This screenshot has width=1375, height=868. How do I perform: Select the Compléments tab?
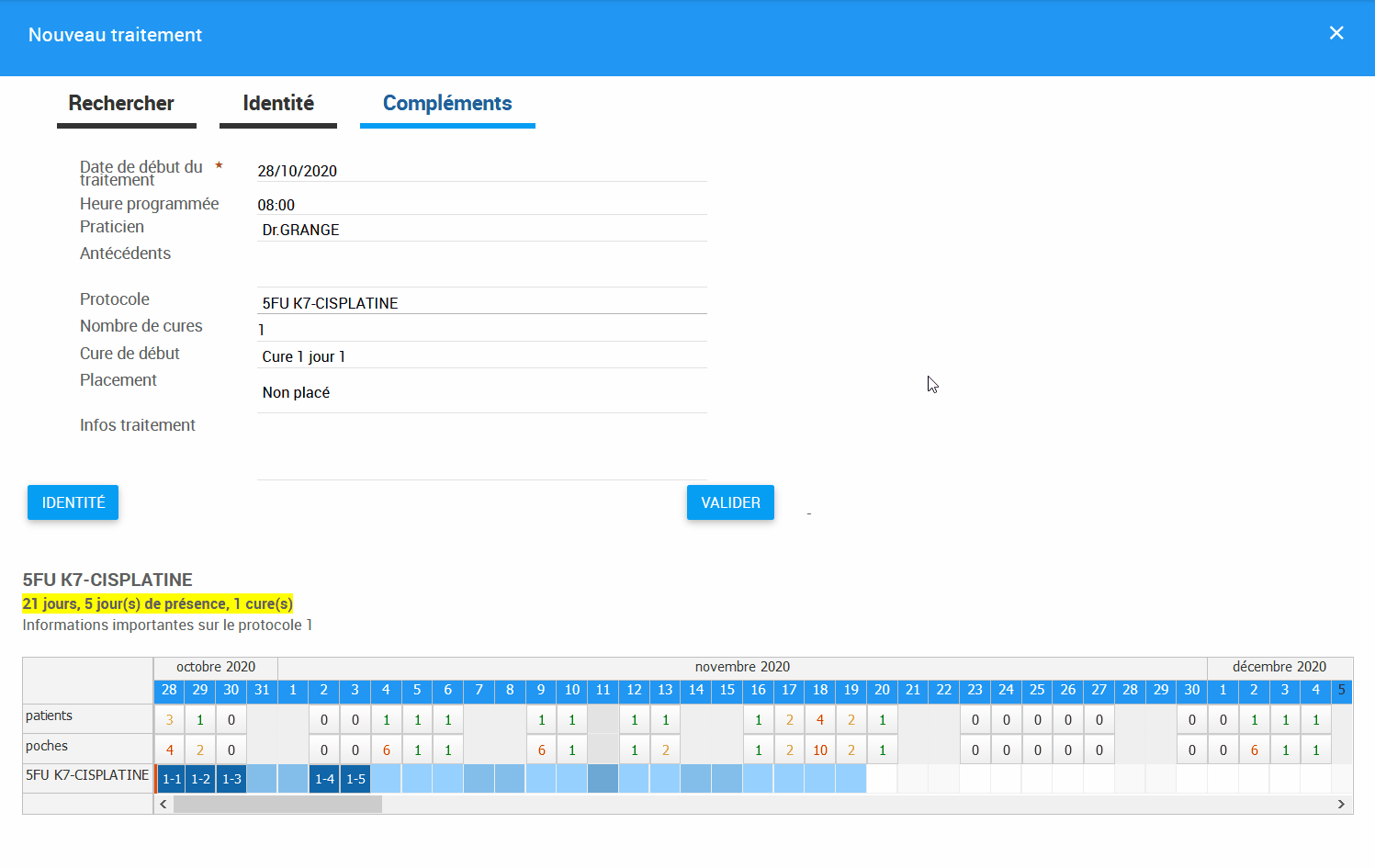(x=447, y=104)
